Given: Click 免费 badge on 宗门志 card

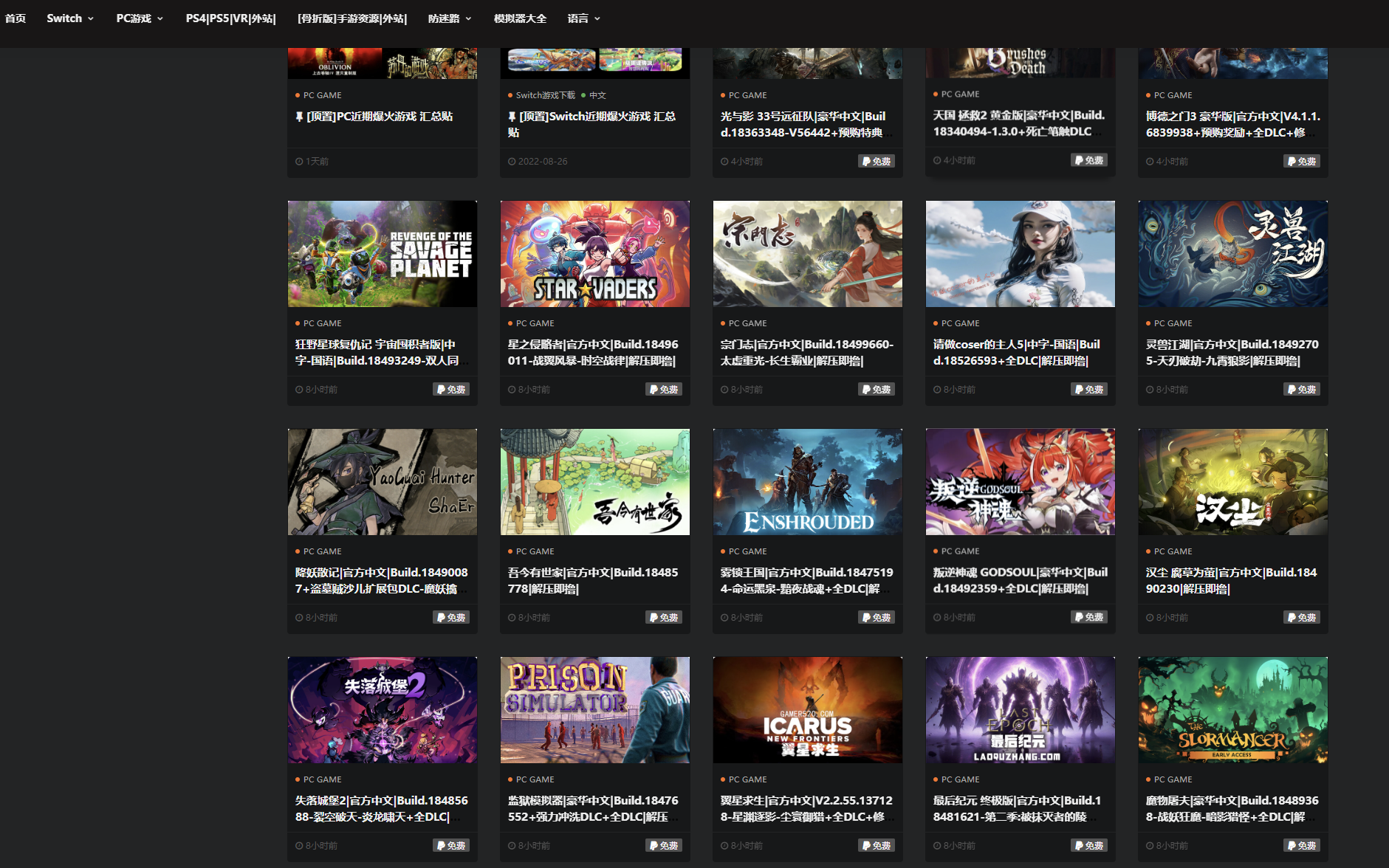Looking at the screenshot, I should (877, 389).
